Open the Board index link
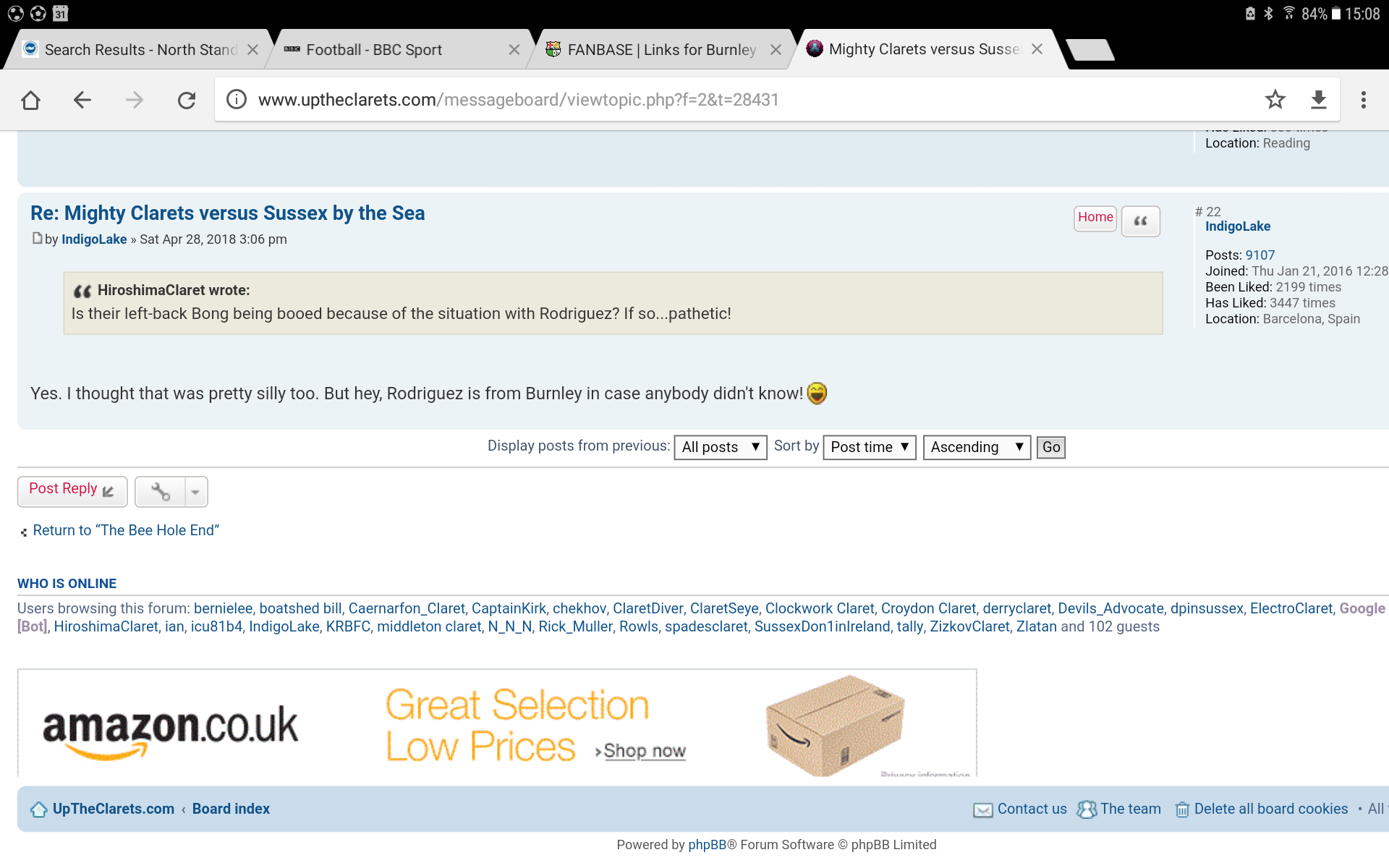Image resolution: width=1389 pixels, height=868 pixels. 231,809
